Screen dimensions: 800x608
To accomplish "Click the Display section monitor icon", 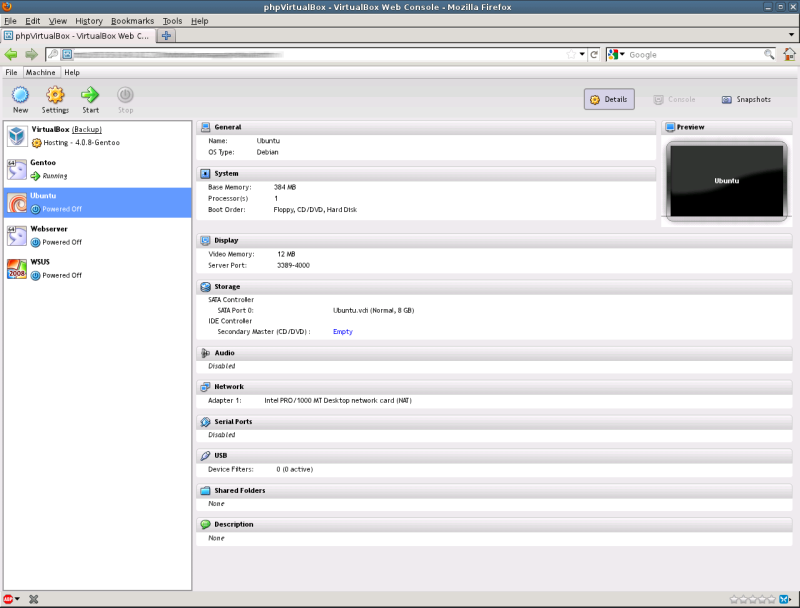I will [205, 240].
